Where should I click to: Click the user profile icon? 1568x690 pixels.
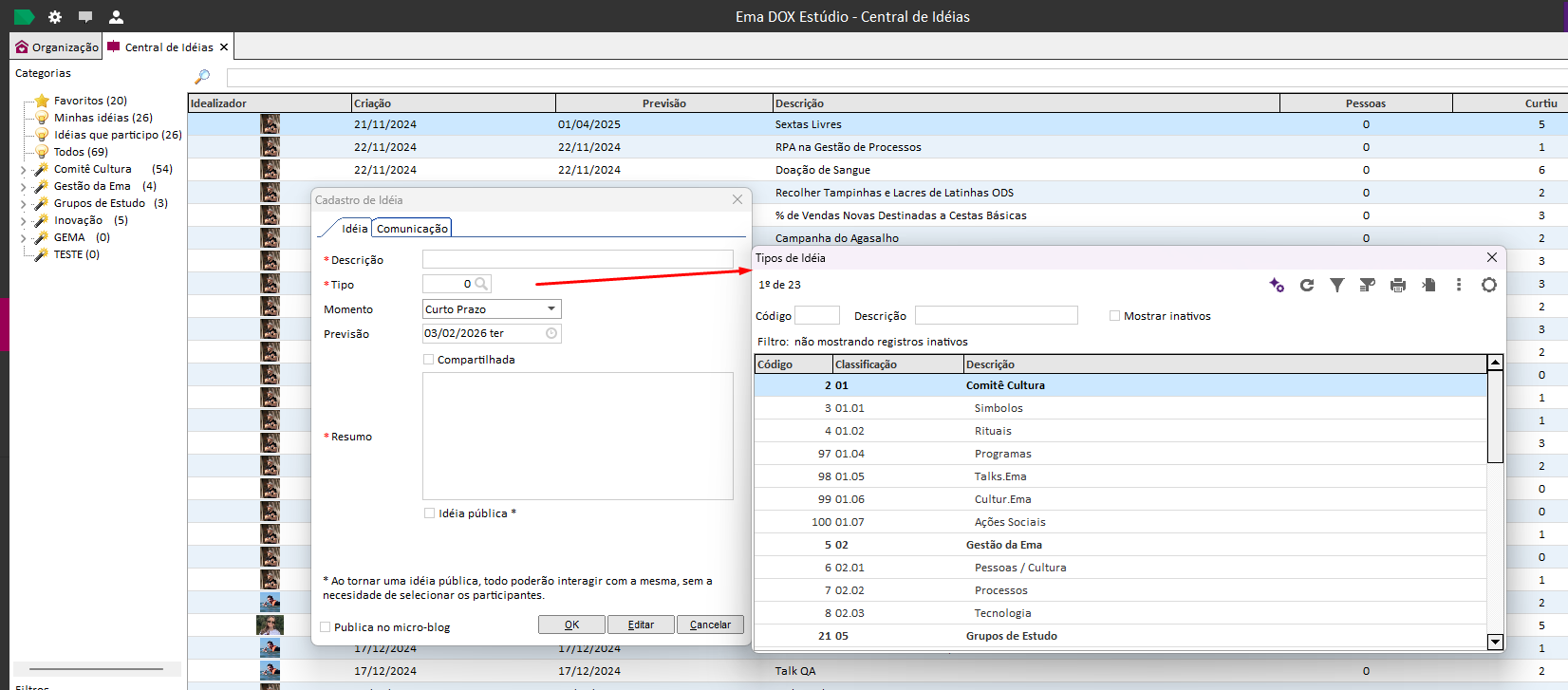pos(116,17)
